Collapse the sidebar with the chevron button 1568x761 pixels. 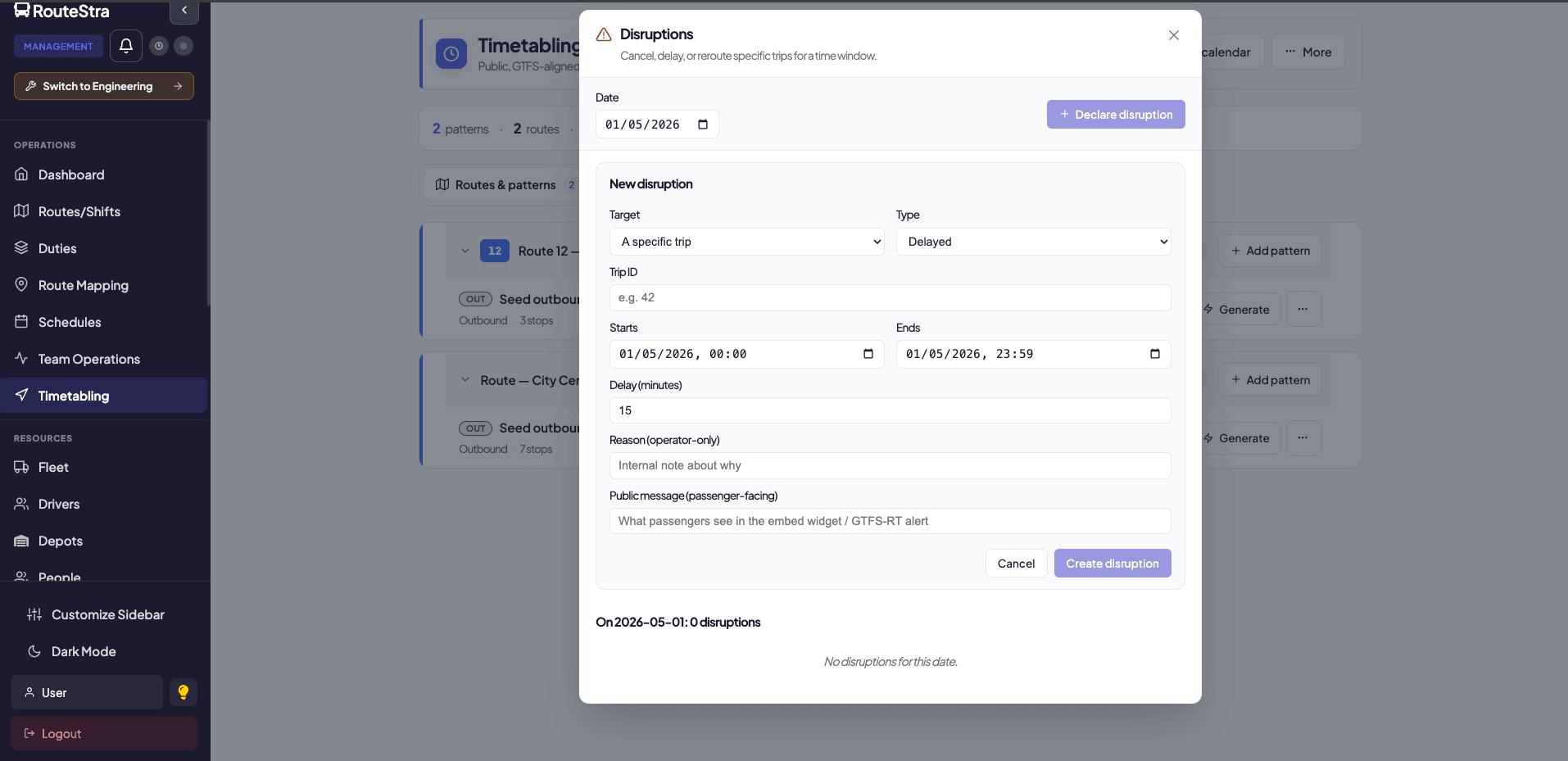pos(184,11)
